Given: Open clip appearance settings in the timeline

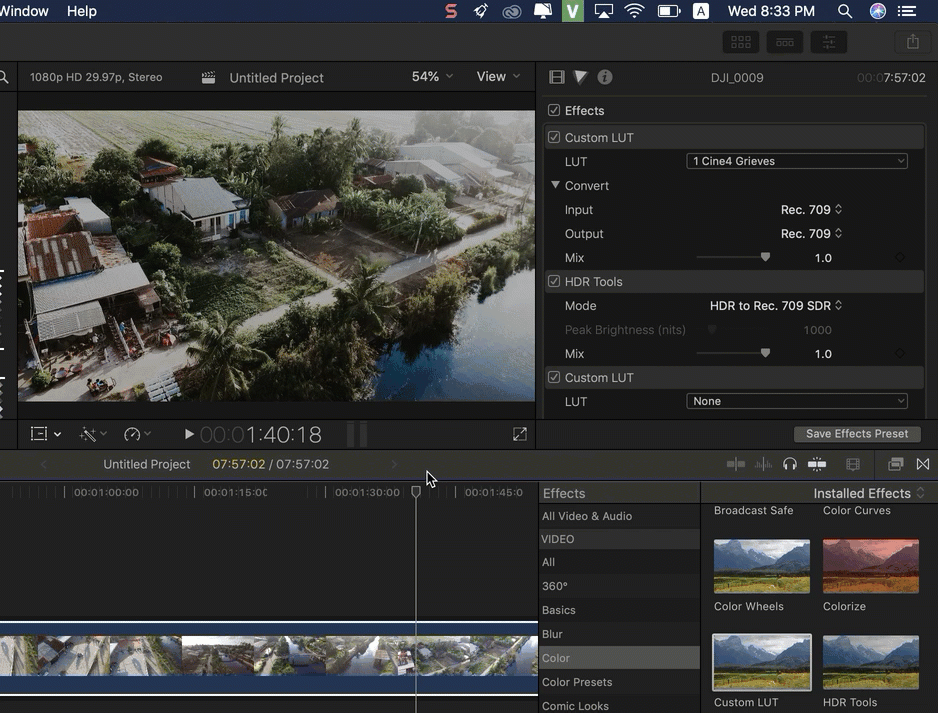Looking at the screenshot, I should coord(852,464).
